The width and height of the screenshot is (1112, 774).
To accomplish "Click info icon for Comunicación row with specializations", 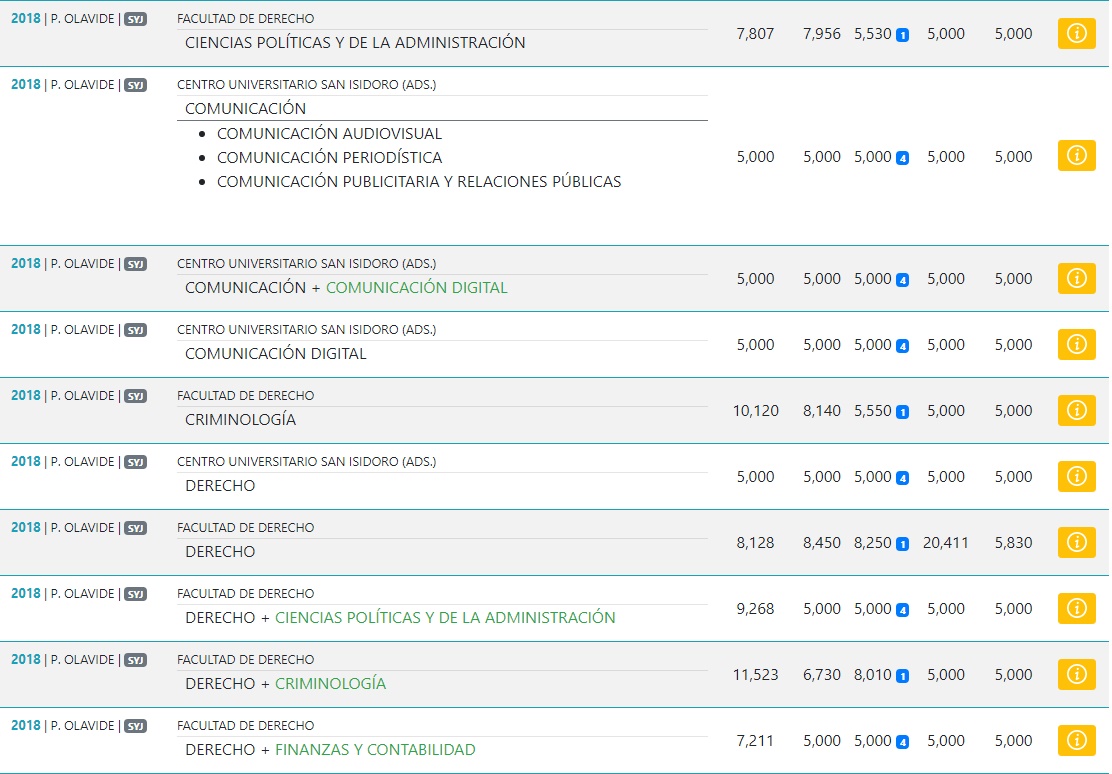I will [x=1076, y=156].
